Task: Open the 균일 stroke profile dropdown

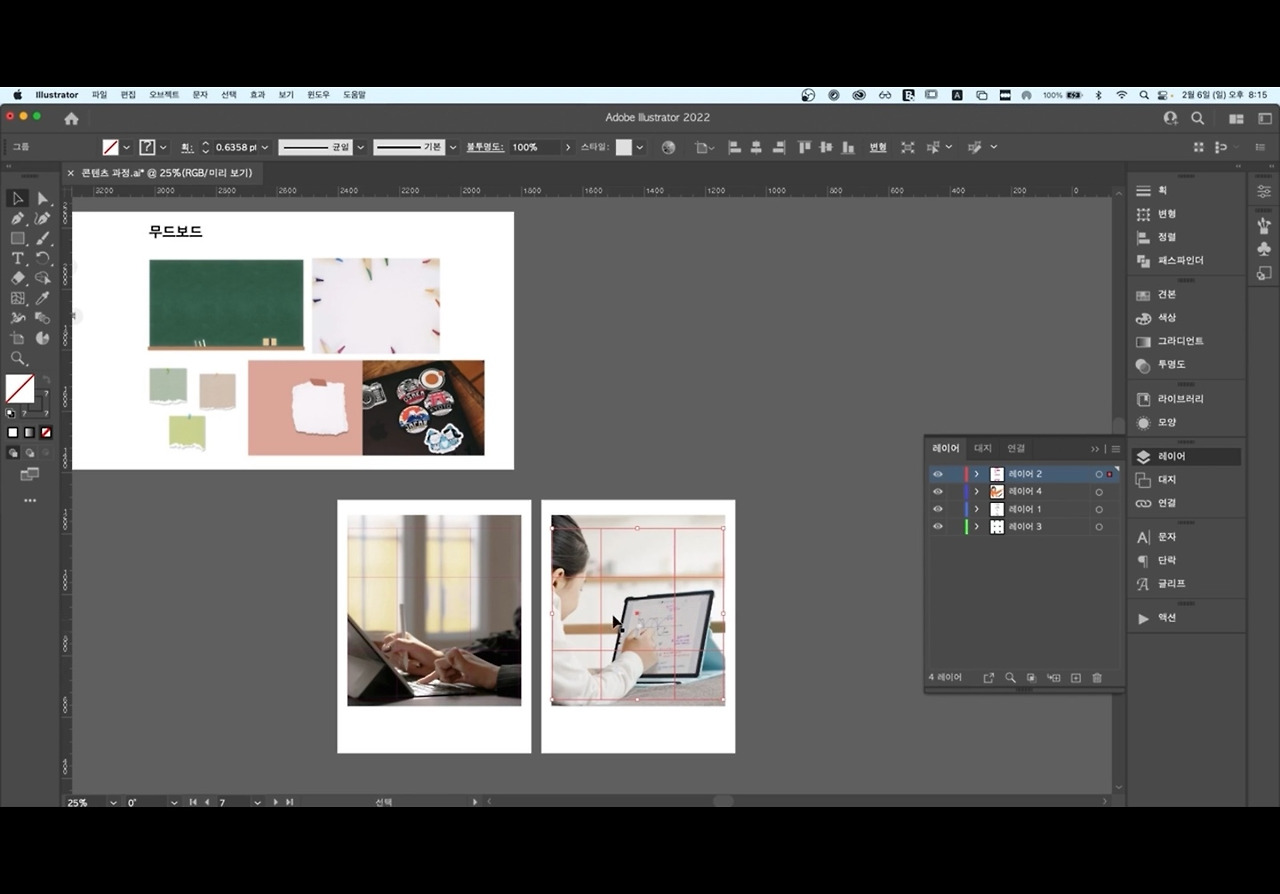Action: 360,148
